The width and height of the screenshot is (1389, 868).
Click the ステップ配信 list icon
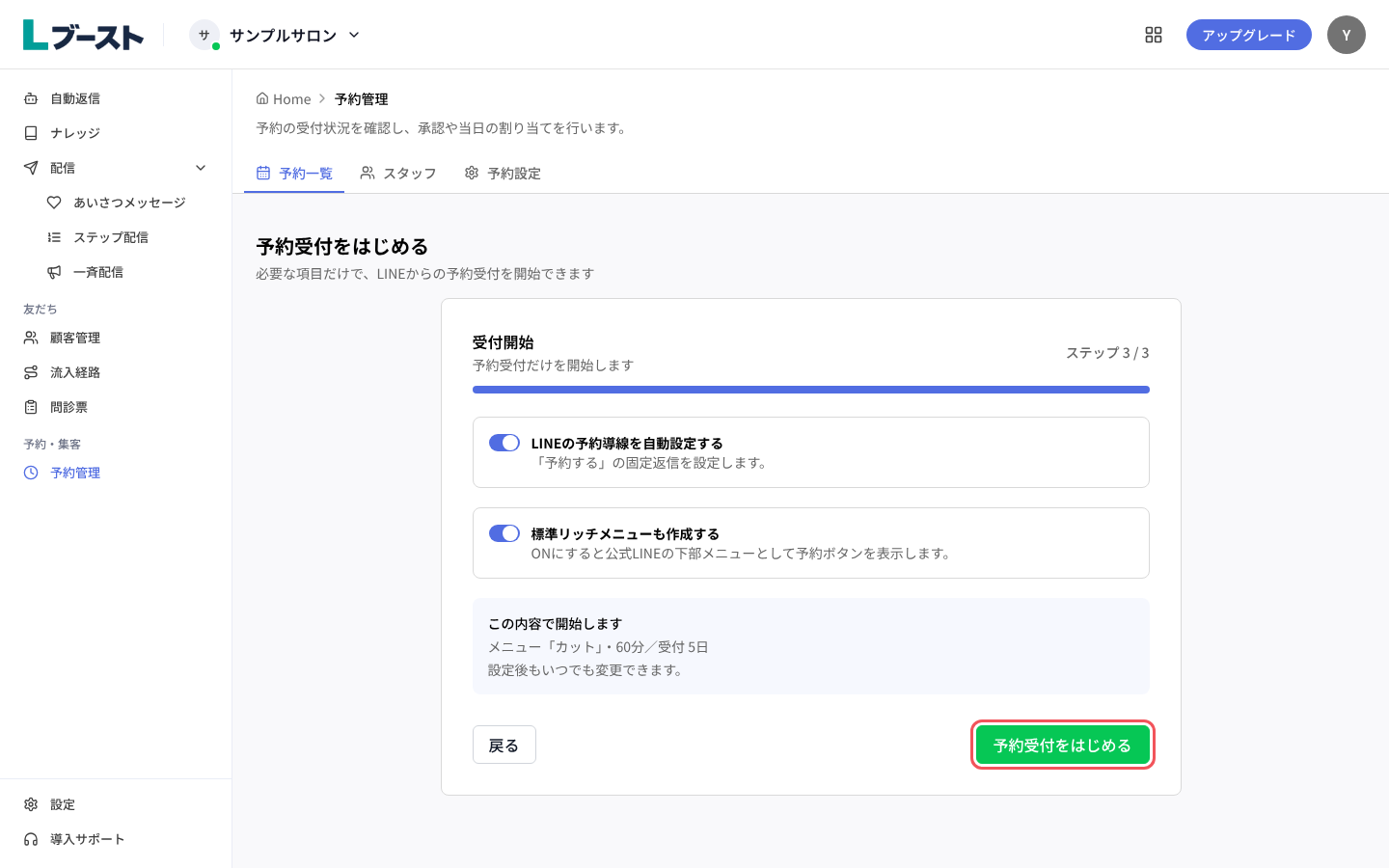[54, 237]
